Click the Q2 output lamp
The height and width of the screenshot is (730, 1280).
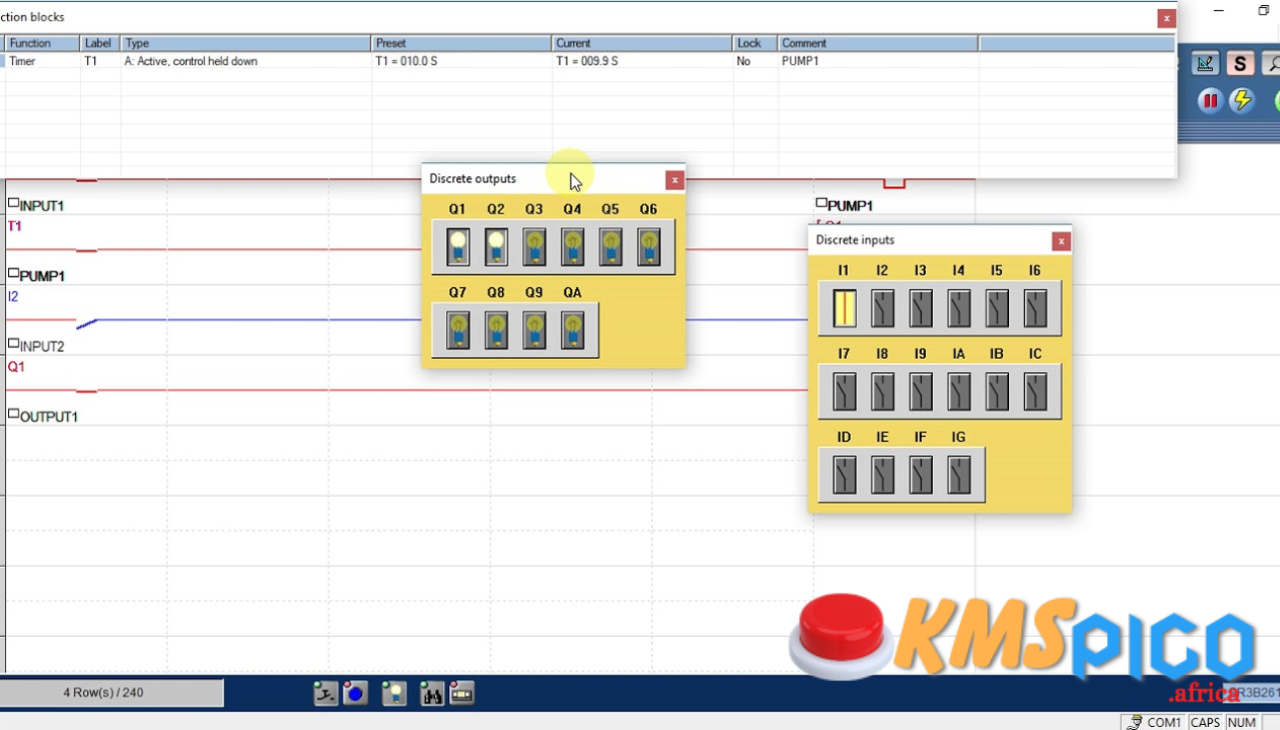click(496, 246)
